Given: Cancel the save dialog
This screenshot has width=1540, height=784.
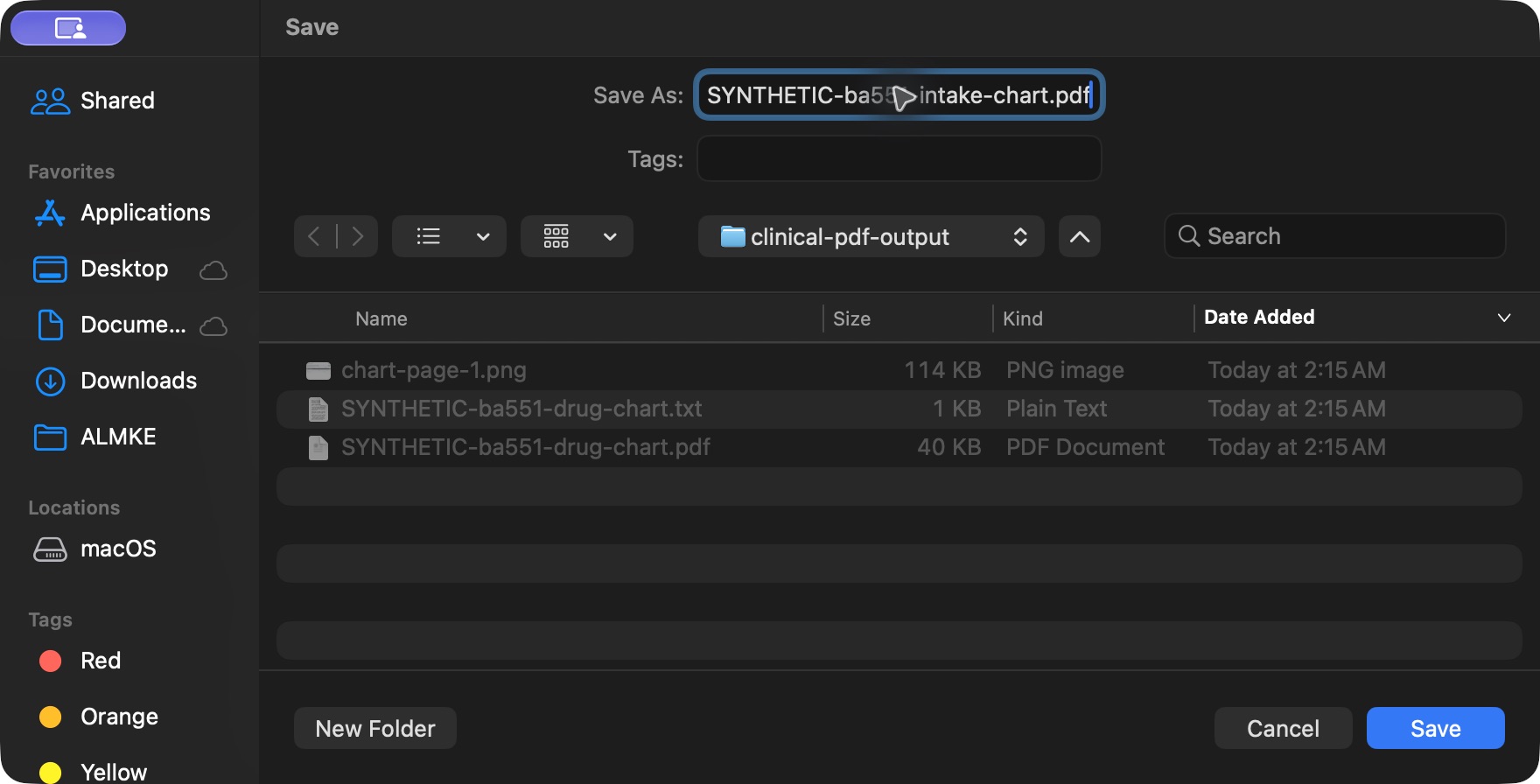Looking at the screenshot, I should click(1284, 728).
